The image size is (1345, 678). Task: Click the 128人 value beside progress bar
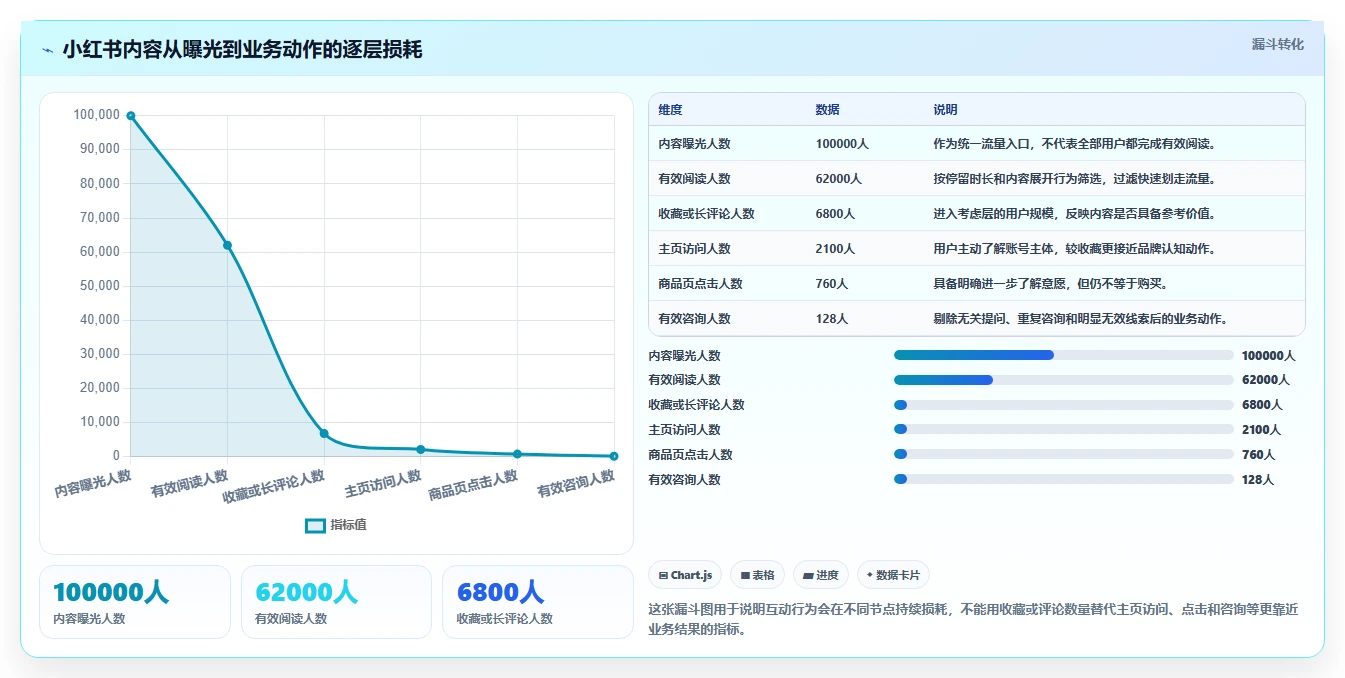tap(1258, 480)
